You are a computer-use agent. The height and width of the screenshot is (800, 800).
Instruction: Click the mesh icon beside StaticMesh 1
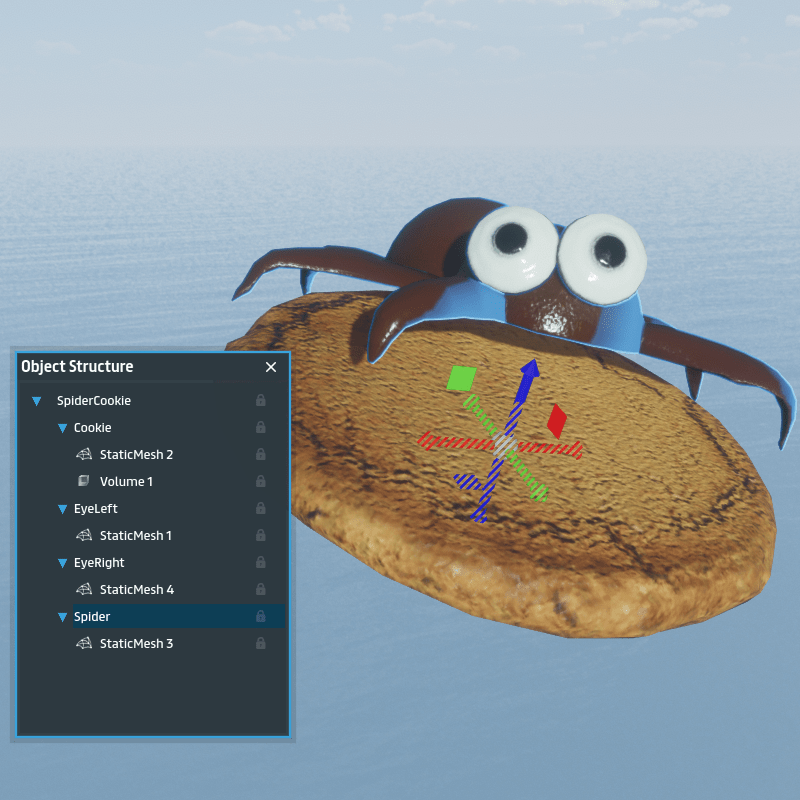click(84, 536)
